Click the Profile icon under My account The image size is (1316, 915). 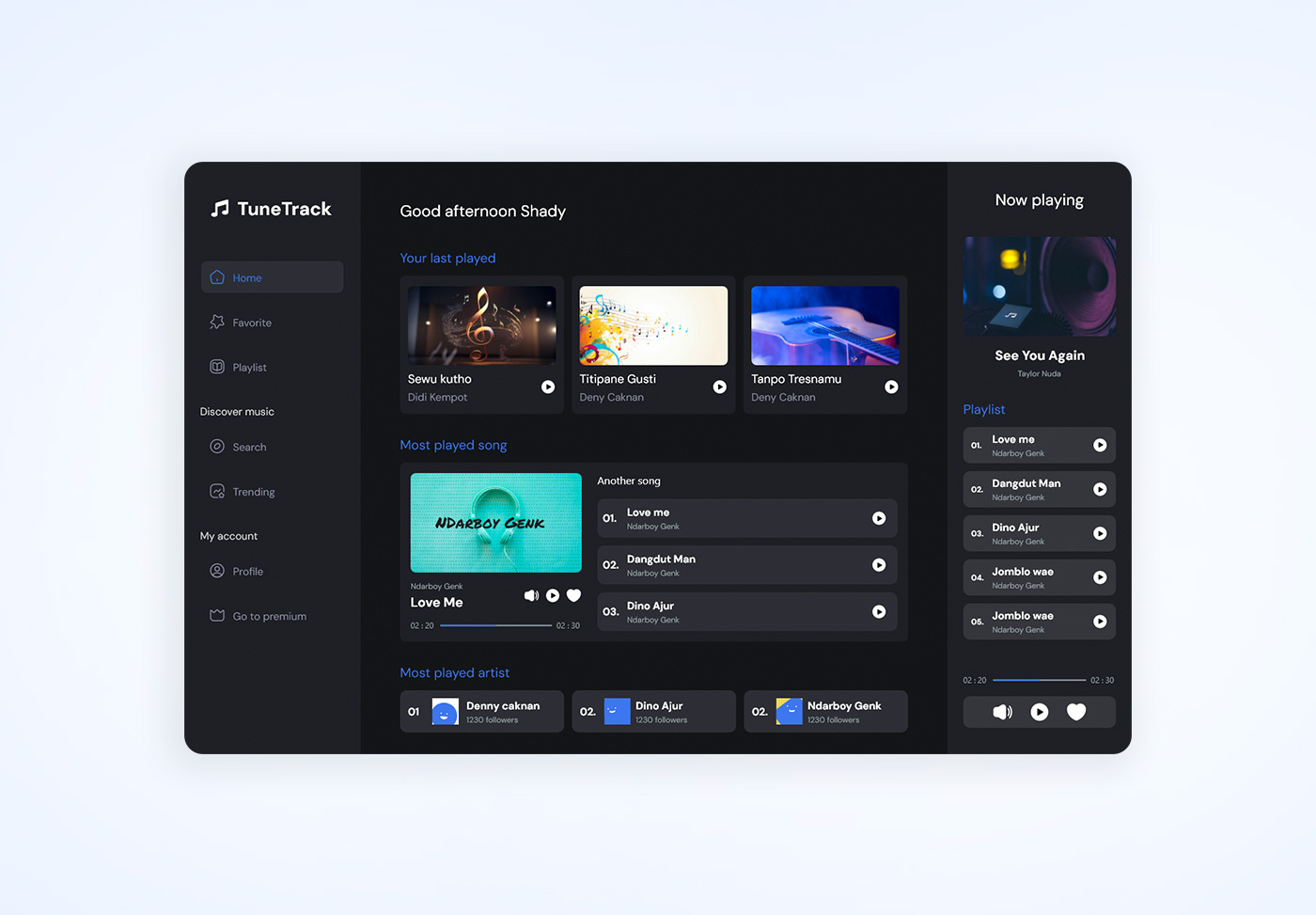pos(217,571)
